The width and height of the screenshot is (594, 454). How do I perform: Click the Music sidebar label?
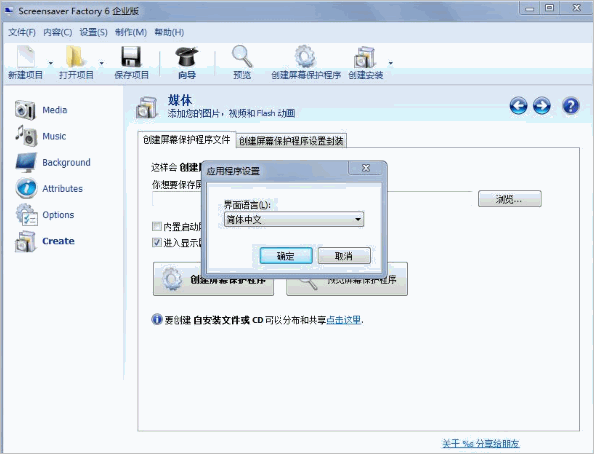[x=54, y=136]
